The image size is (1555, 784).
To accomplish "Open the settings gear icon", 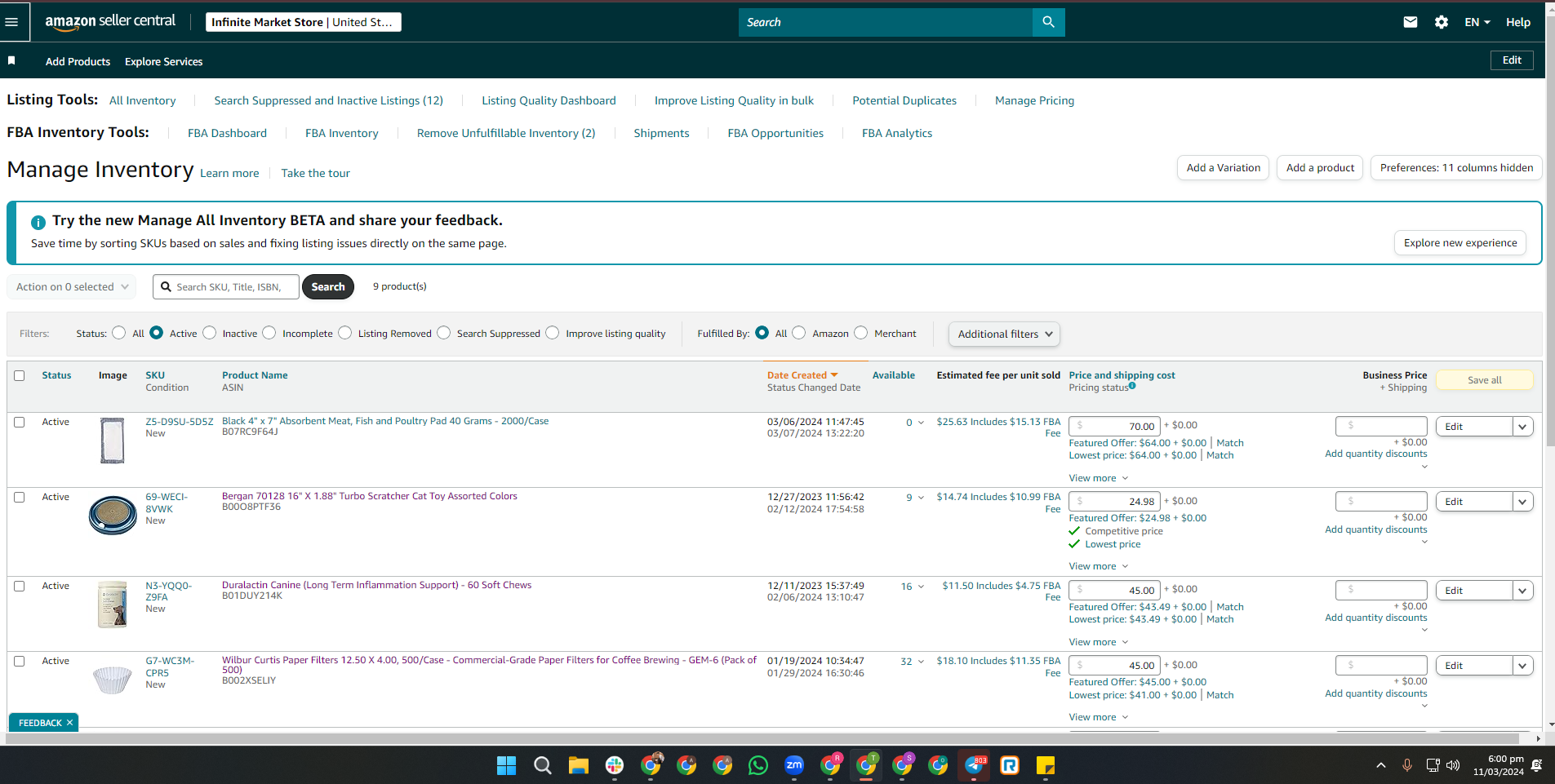I will click(x=1442, y=22).
